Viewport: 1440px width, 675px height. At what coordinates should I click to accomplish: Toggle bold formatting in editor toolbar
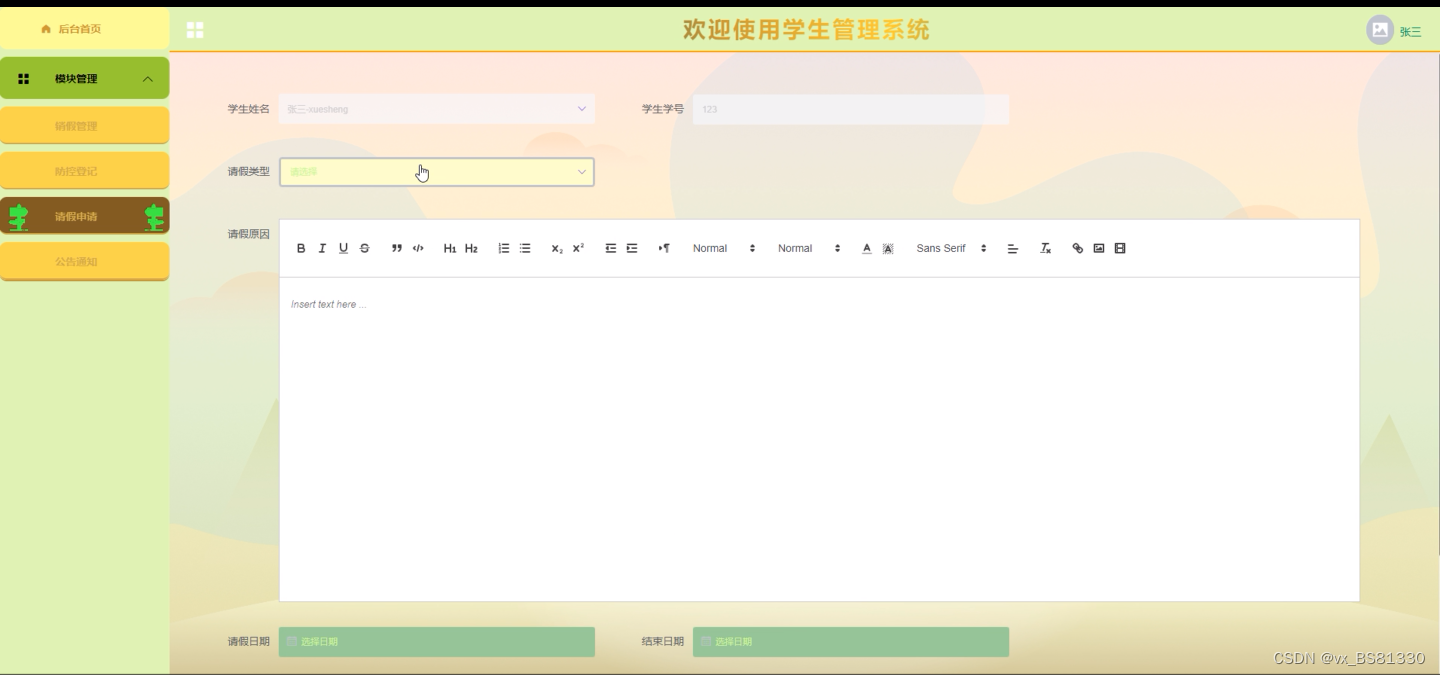point(301,248)
